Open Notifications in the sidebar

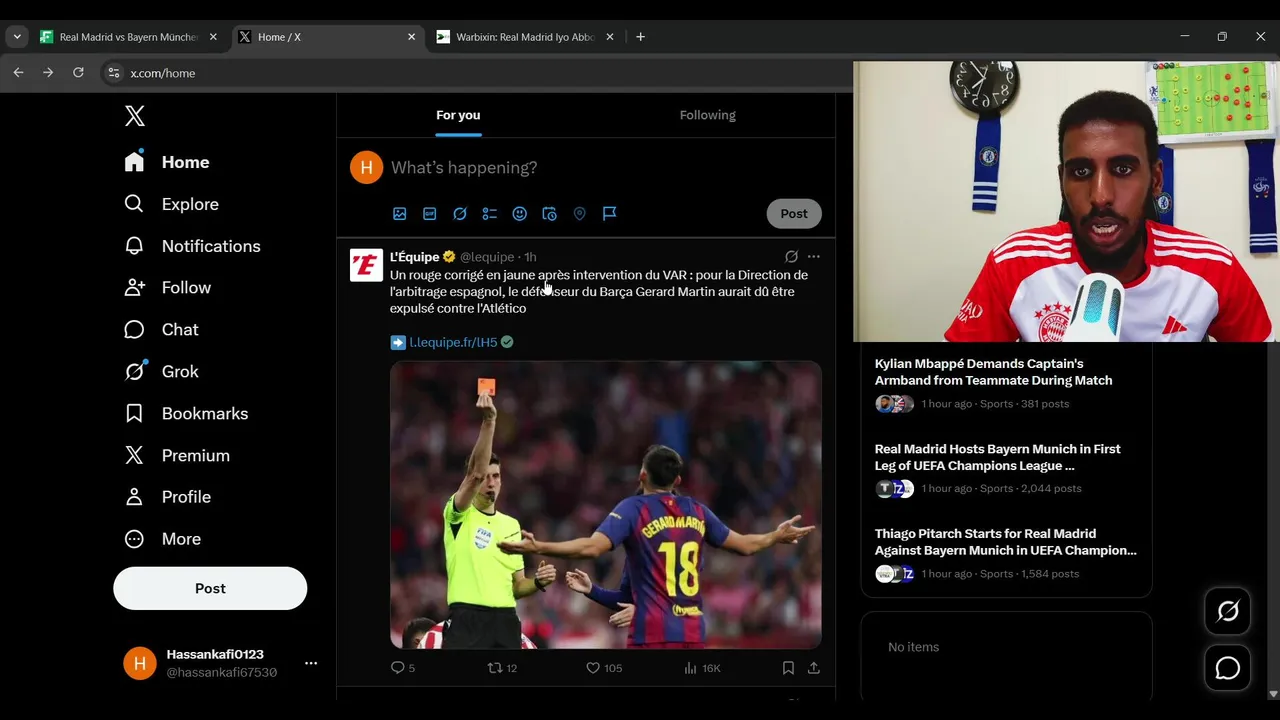point(192,246)
